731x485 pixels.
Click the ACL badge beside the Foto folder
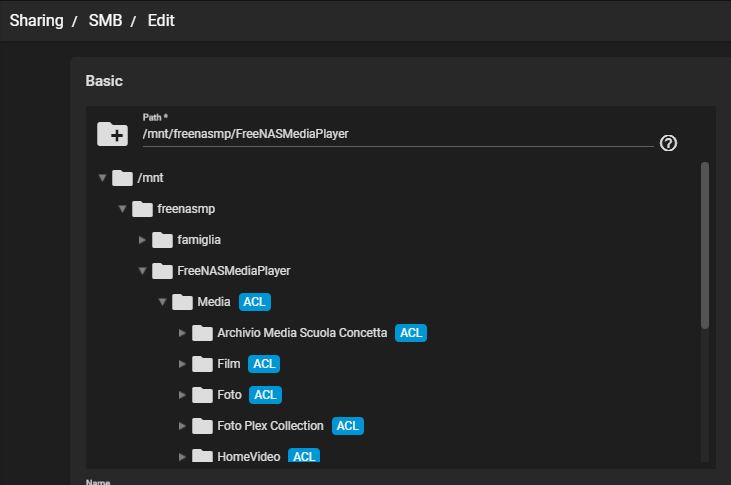tap(265, 395)
